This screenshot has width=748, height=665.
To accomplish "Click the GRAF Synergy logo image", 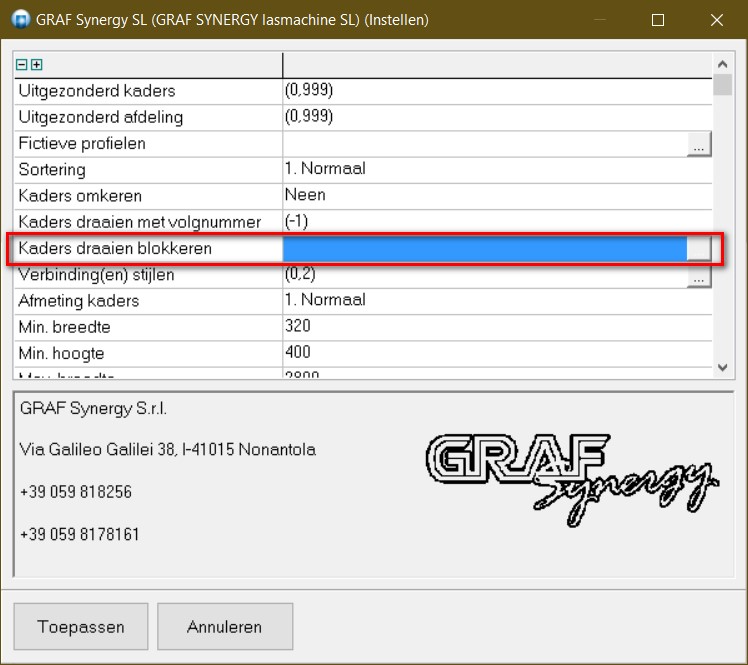I will pos(571,479).
